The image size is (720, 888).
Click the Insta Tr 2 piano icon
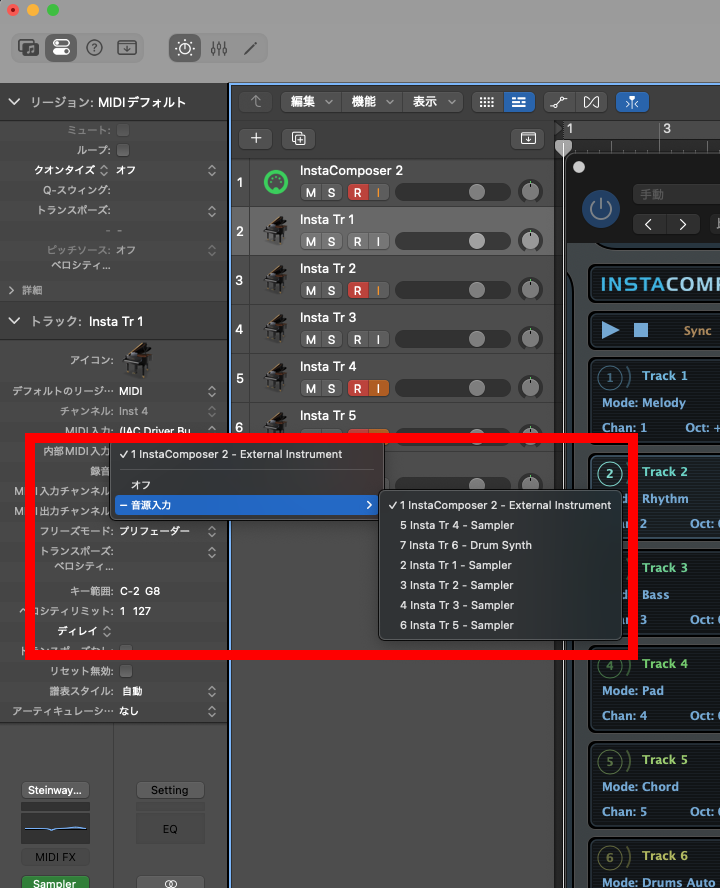coord(276,280)
